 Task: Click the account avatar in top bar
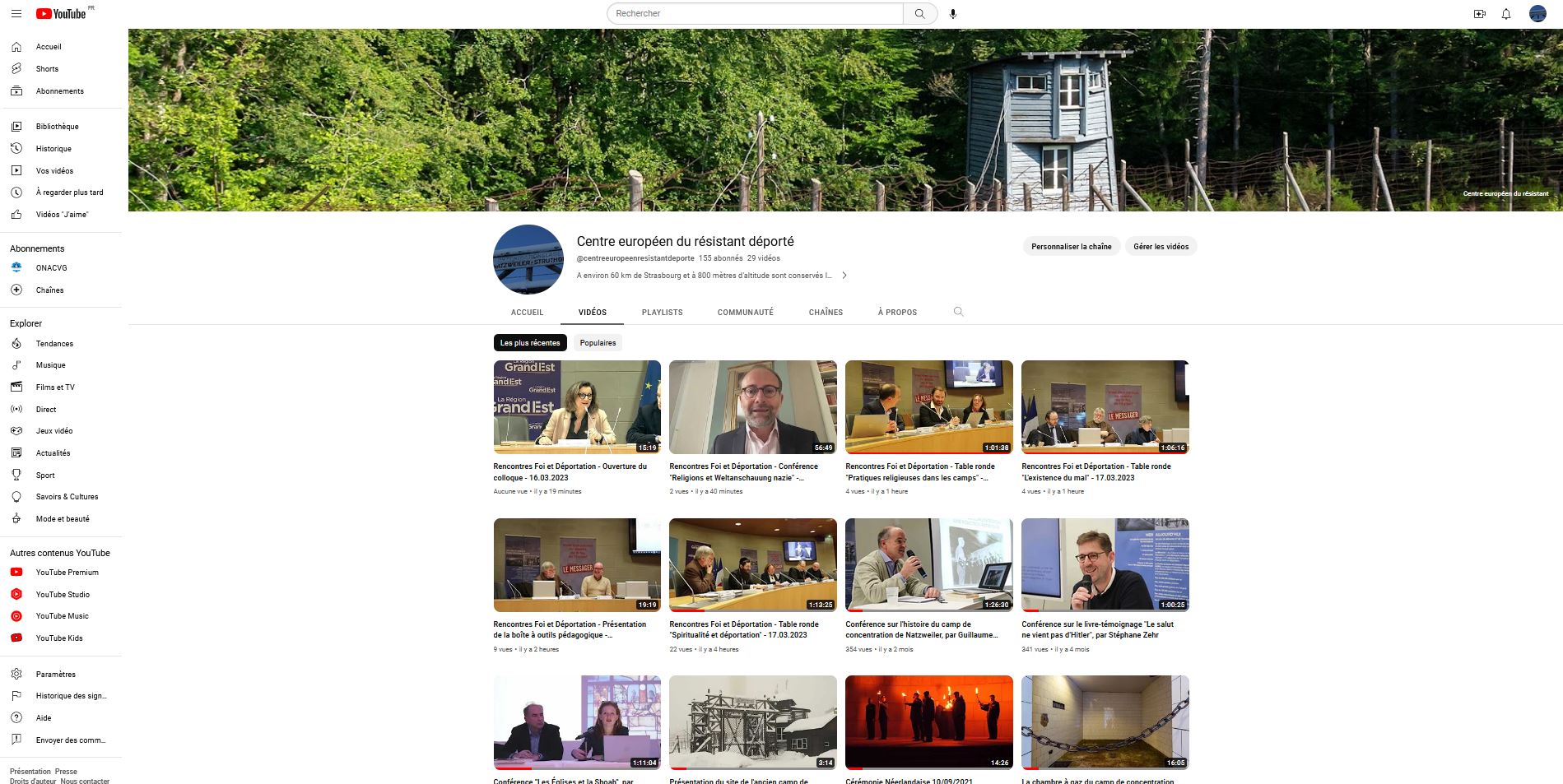pyautogui.click(x=1537, y=14)
